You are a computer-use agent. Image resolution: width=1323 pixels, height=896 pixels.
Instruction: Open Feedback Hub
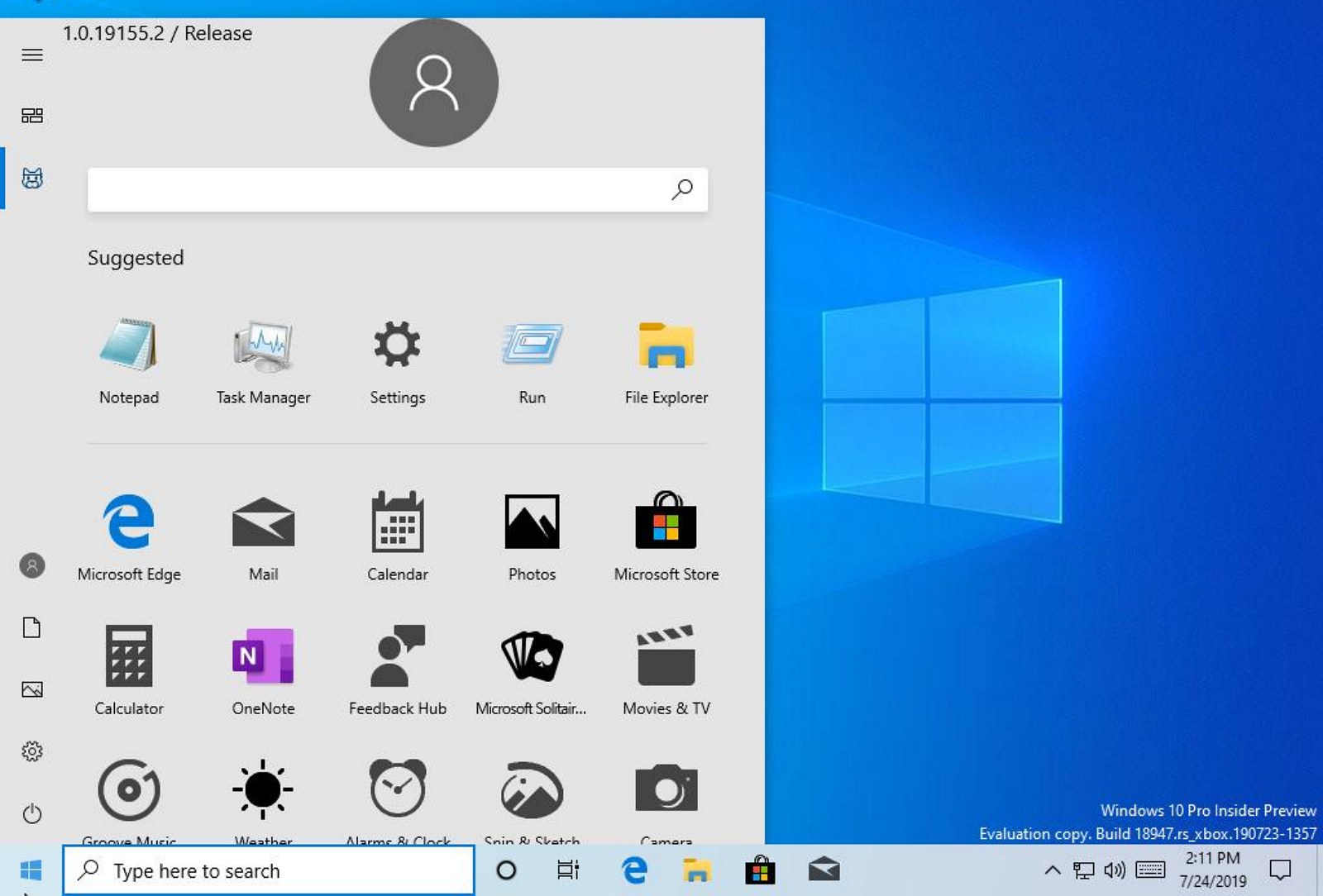pos(397,671)
